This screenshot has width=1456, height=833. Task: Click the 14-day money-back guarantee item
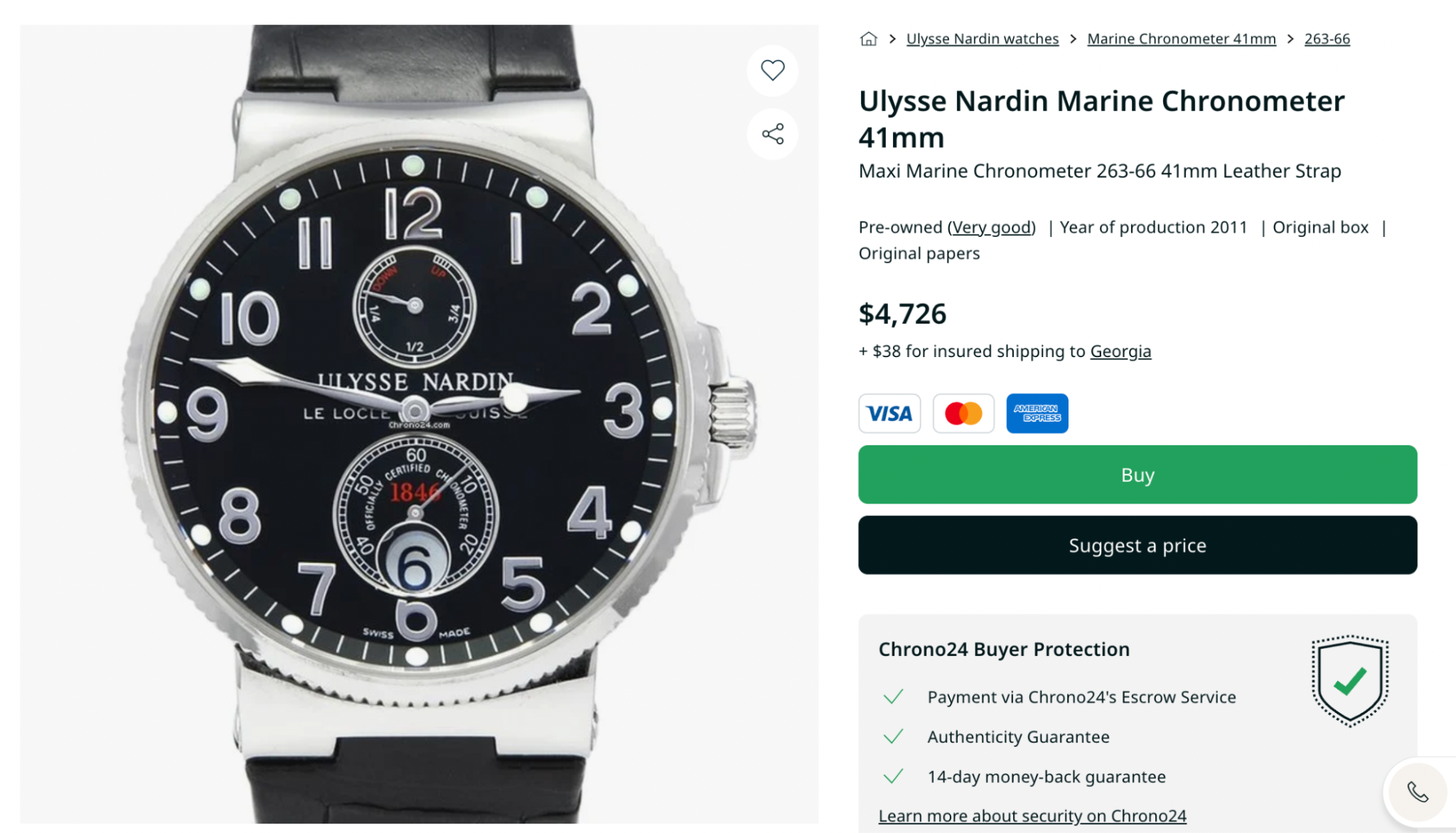[x=1046, y=777]
